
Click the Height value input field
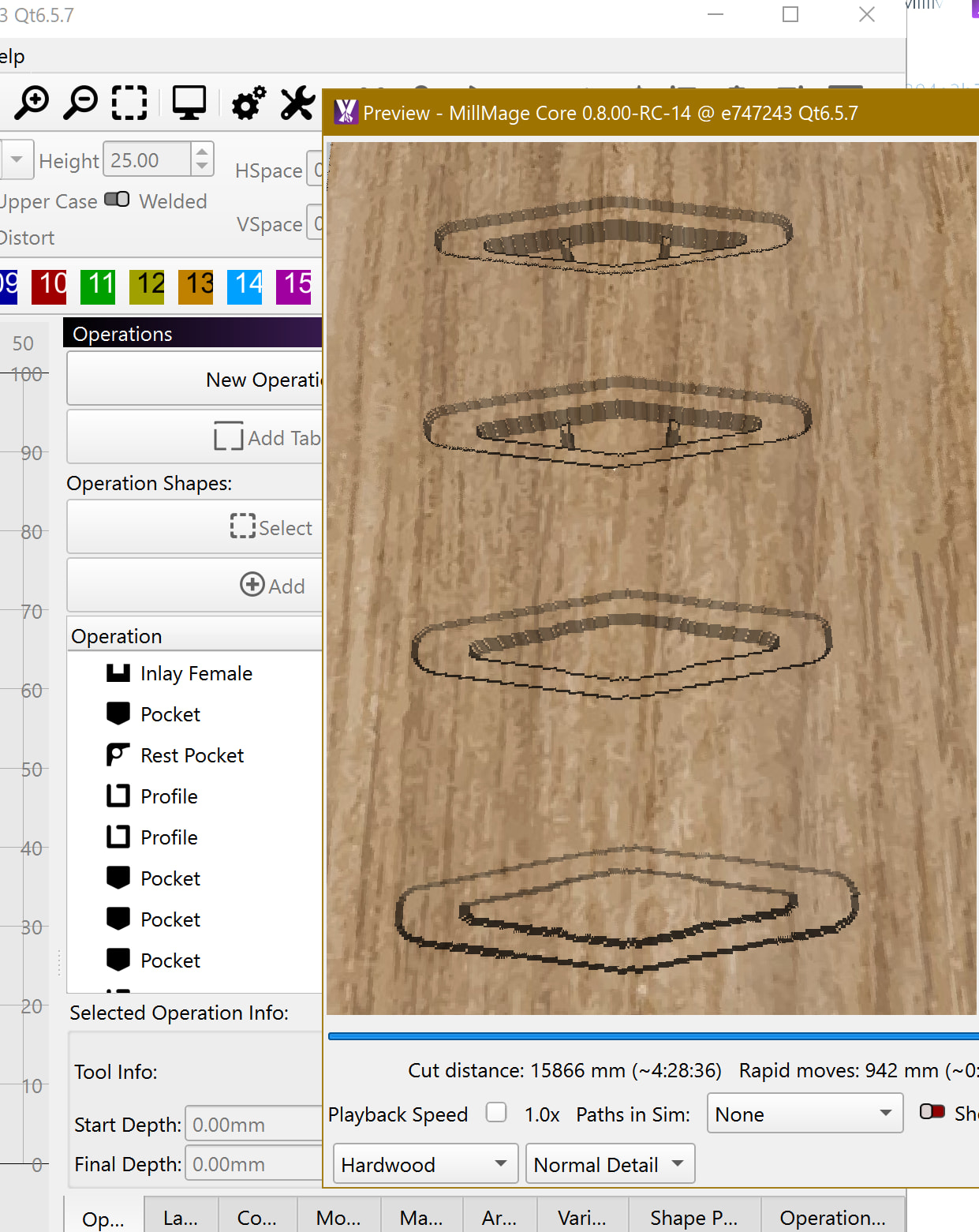pos(148,160)
